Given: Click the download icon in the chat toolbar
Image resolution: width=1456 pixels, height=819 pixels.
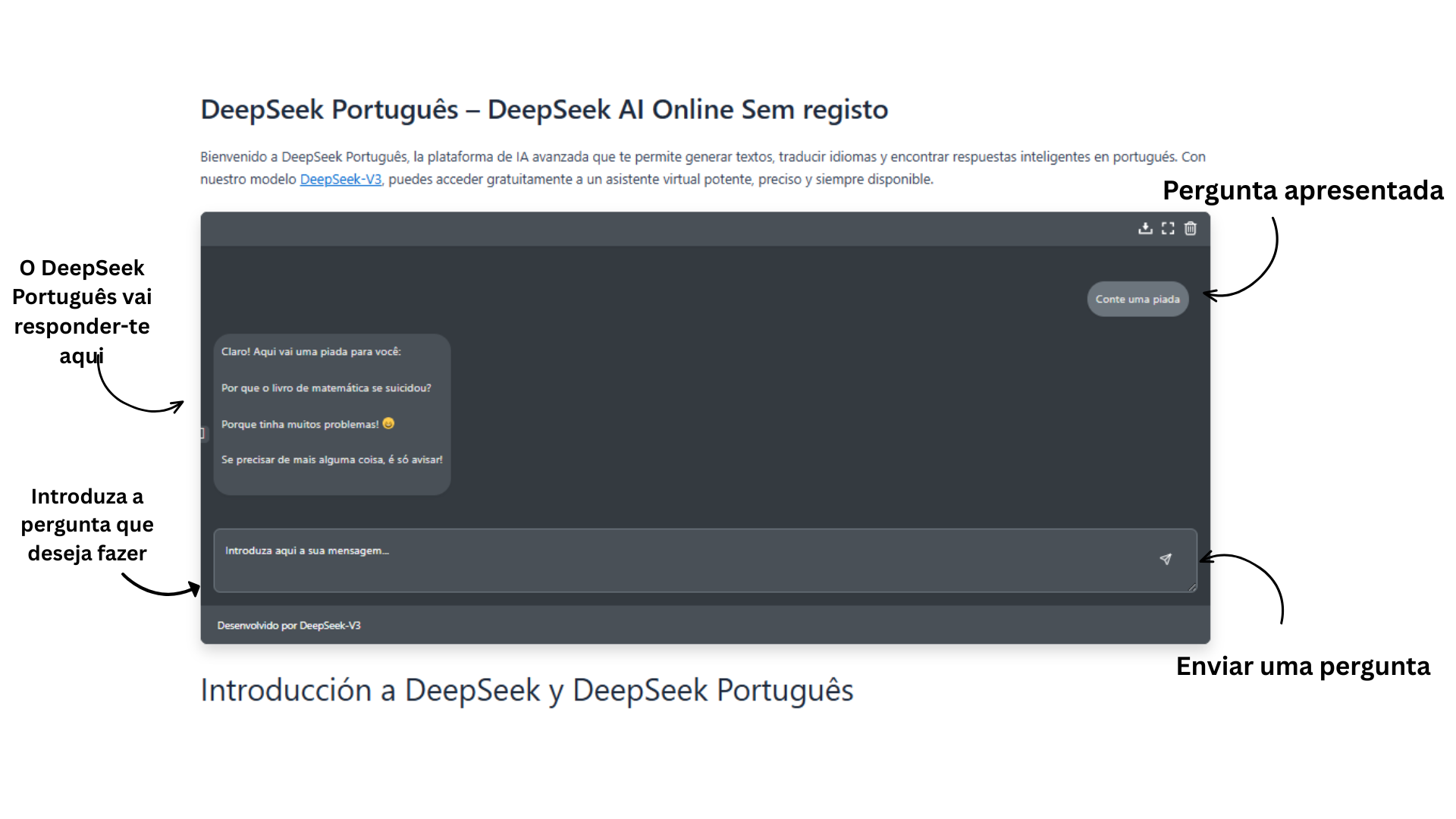Looking at the screenshot, I should (1145, 228).
